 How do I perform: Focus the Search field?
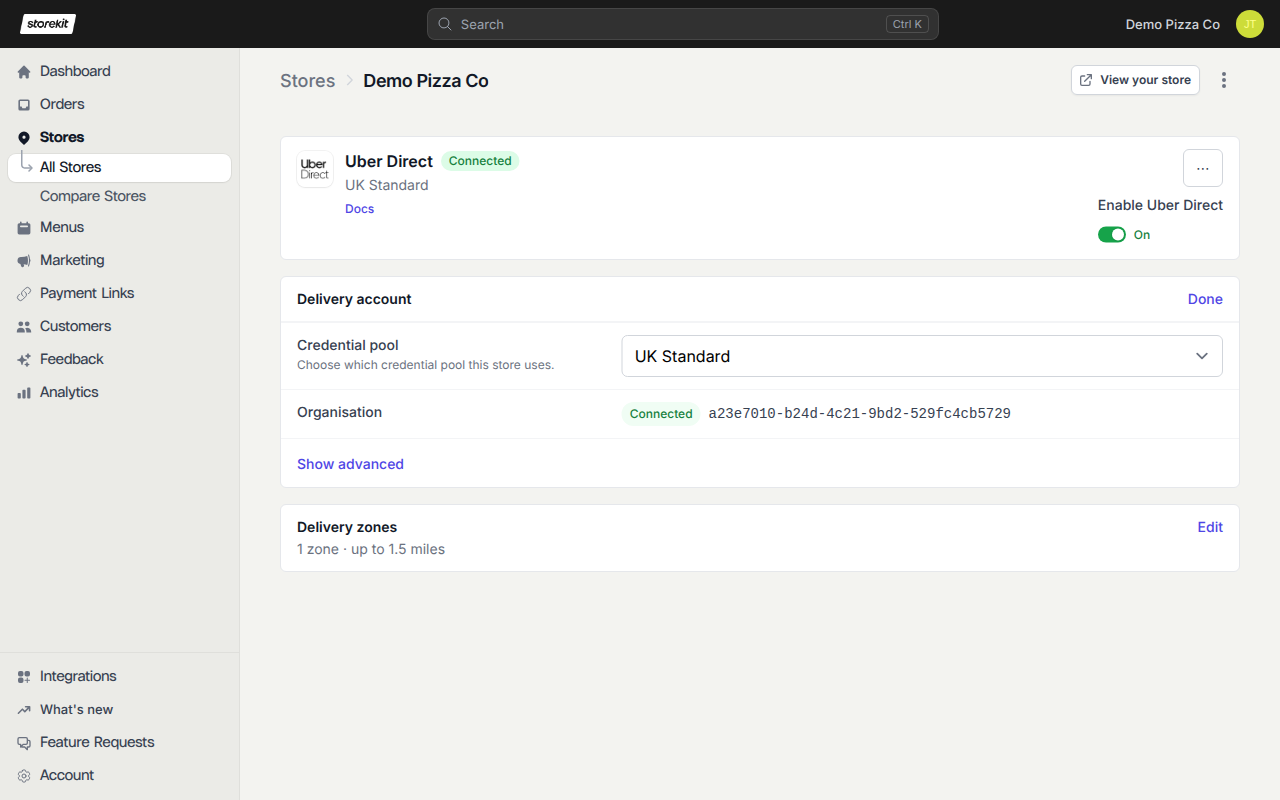pos(683,24)
